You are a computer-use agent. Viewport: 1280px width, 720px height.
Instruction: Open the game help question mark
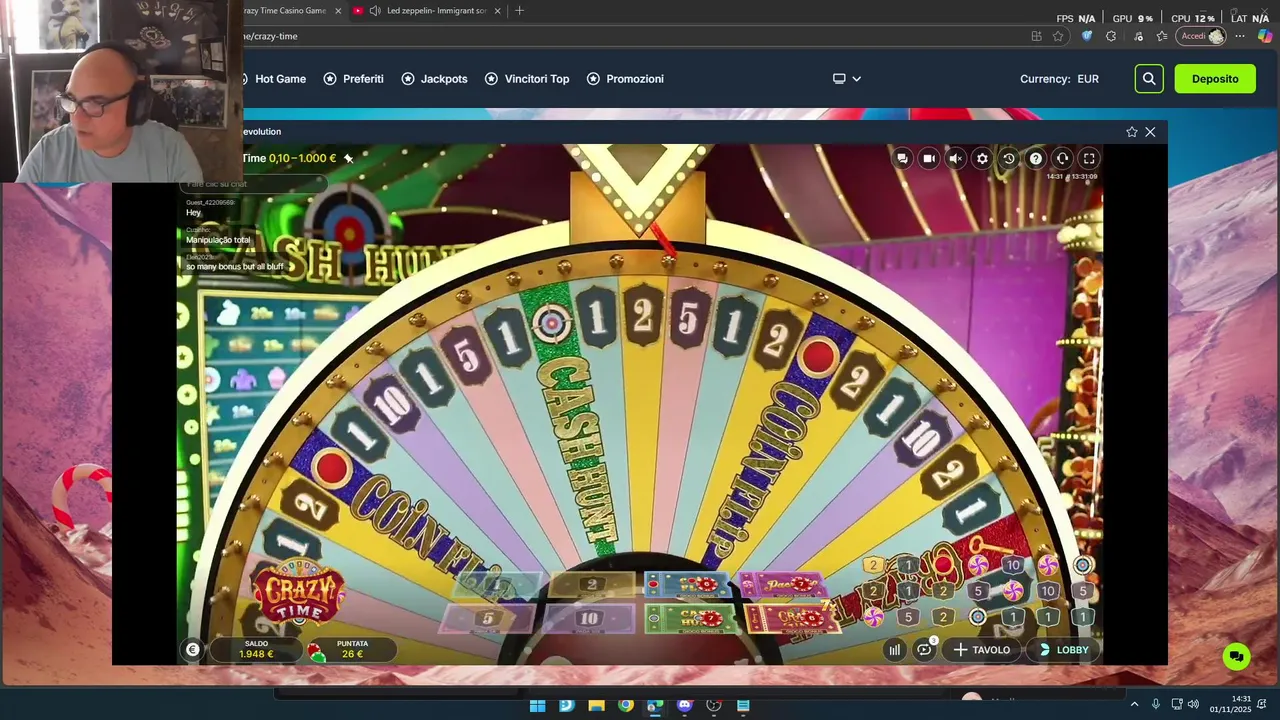(1036, 158)
